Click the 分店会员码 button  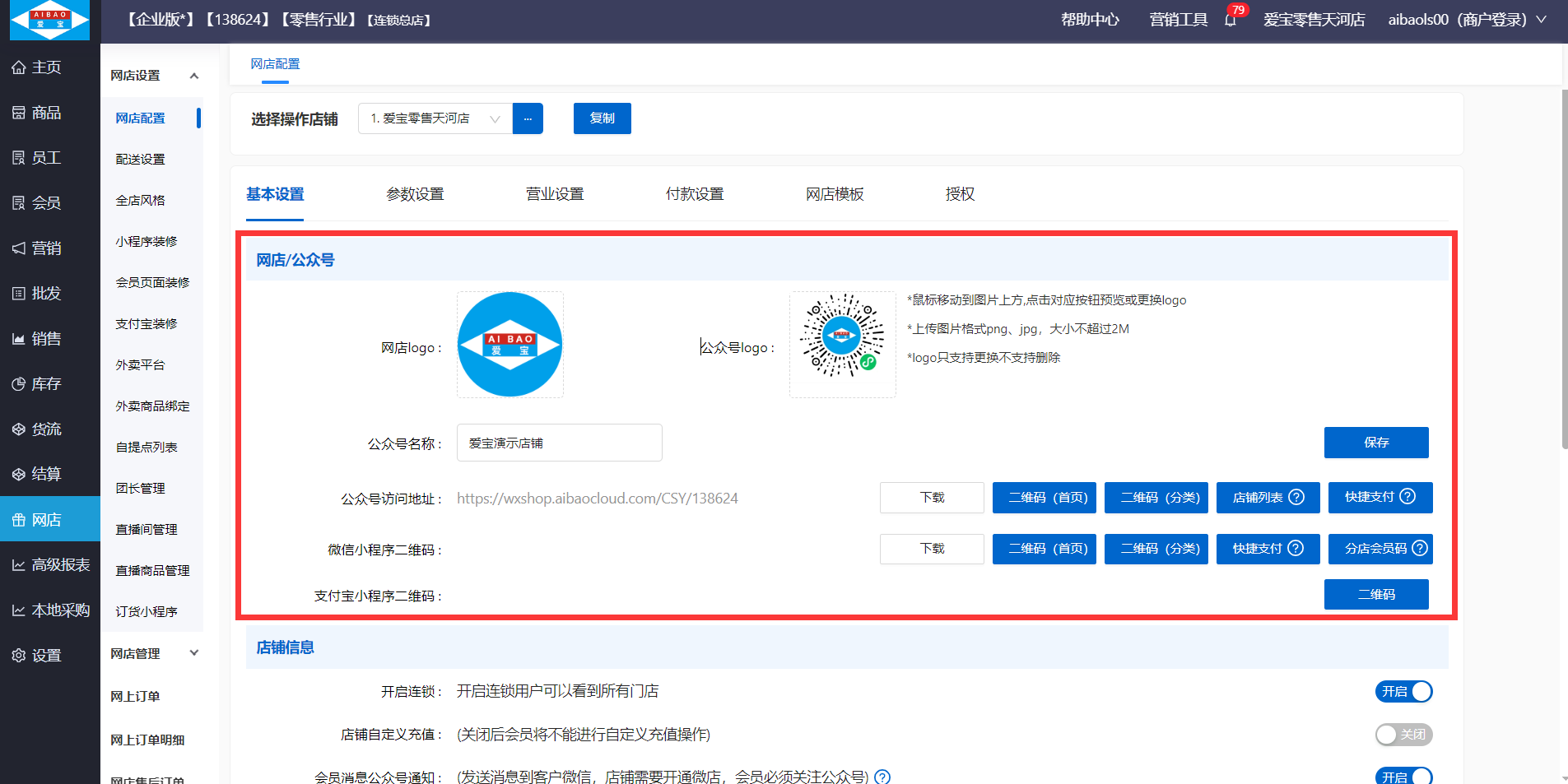(1380, 549)
